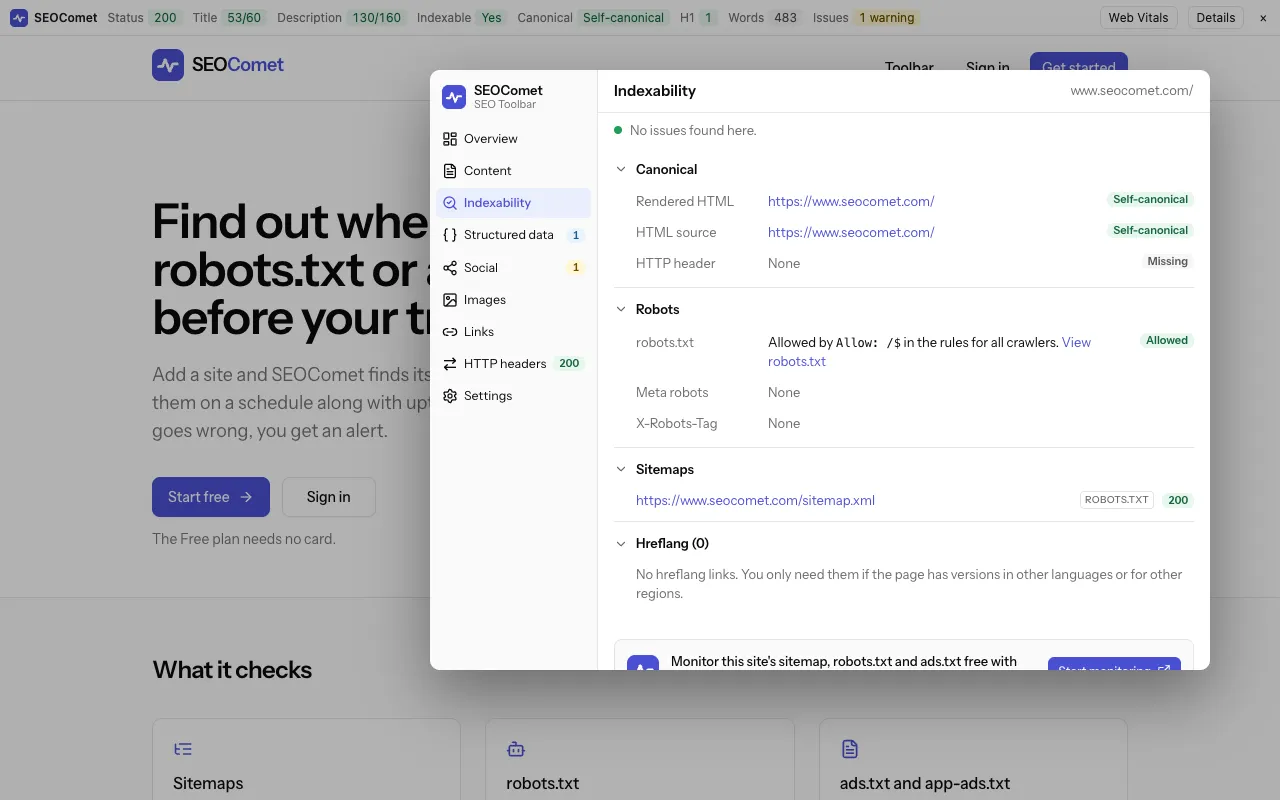
Task: Open the Web Vitals button
Action: pyautogui.click(x=1138, y=18)
